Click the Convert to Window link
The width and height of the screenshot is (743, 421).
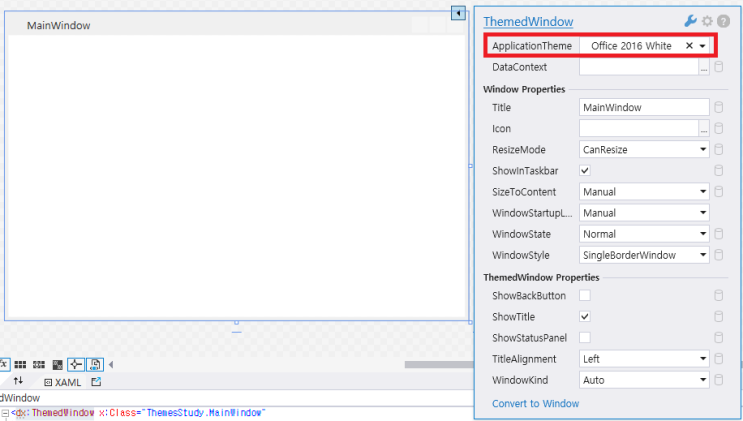click(x=535, y=403)
